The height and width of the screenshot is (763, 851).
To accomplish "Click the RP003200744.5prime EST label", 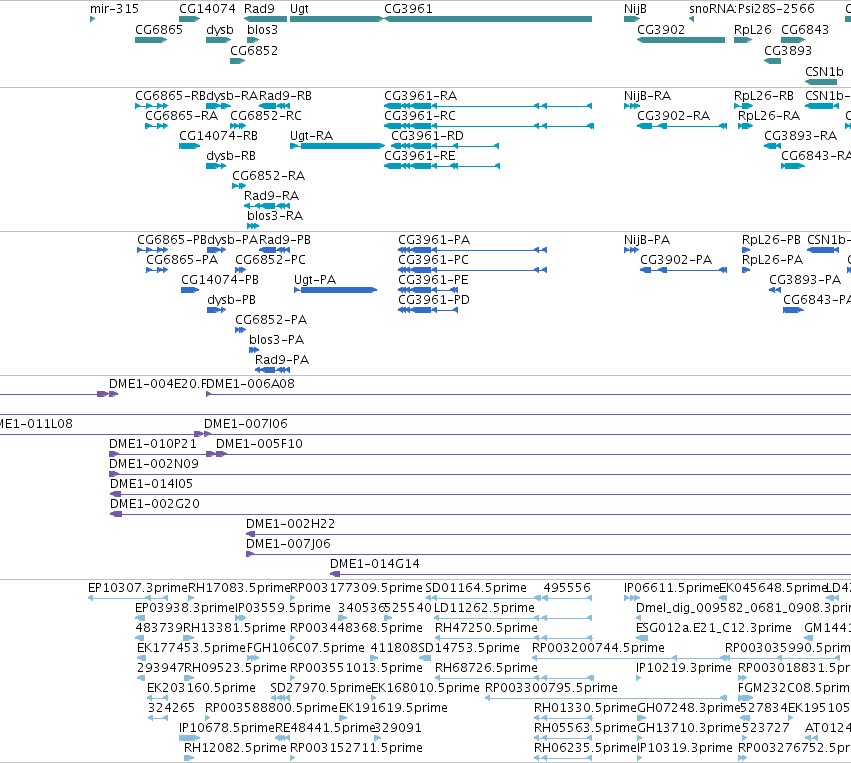I will pyautogui.click(x=598, y=648).
